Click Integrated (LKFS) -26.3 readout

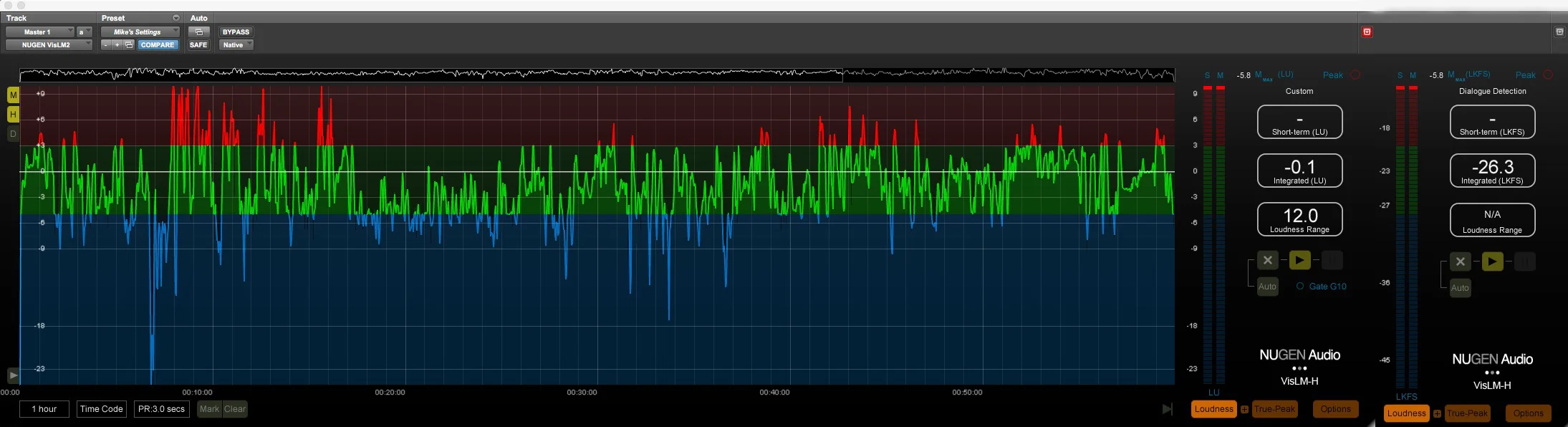(1492, 171)
